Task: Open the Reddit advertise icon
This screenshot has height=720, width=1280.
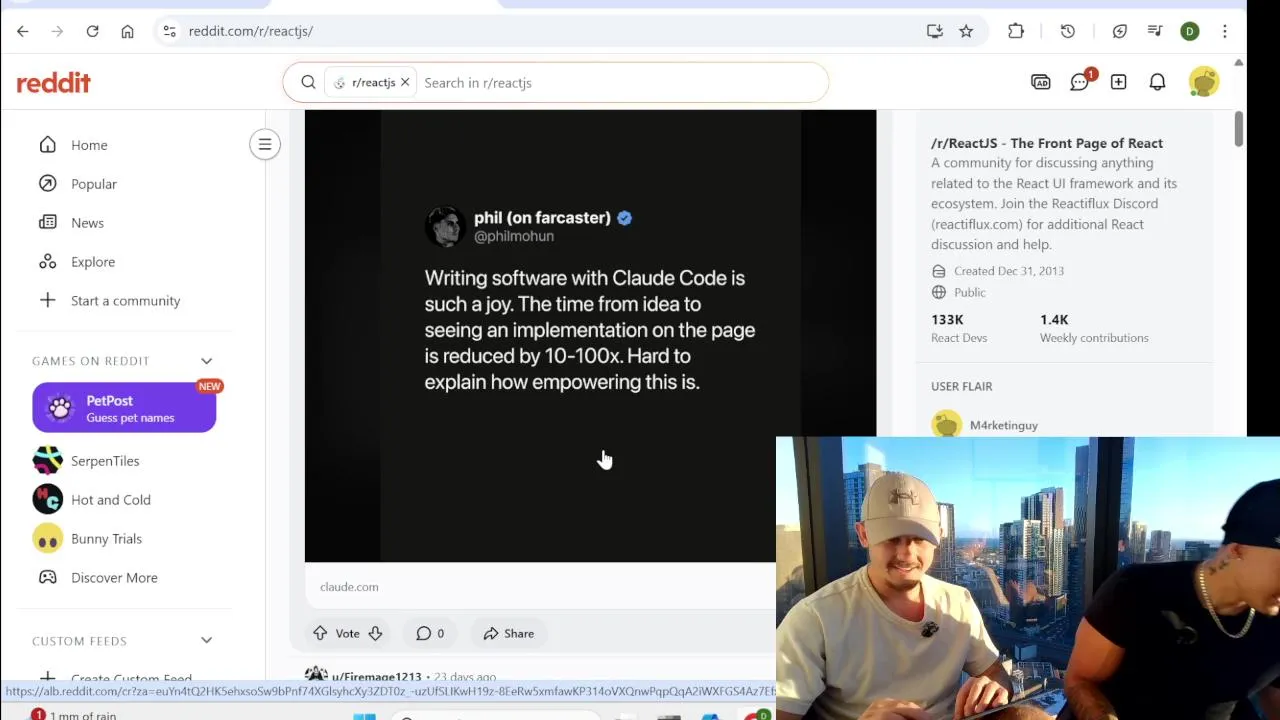Action: tap(1041, 82)
